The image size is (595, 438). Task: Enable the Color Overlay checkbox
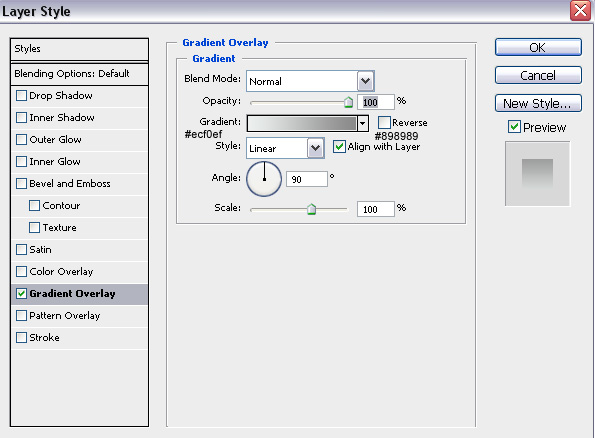pyautogui.click(x=21, y=271)
